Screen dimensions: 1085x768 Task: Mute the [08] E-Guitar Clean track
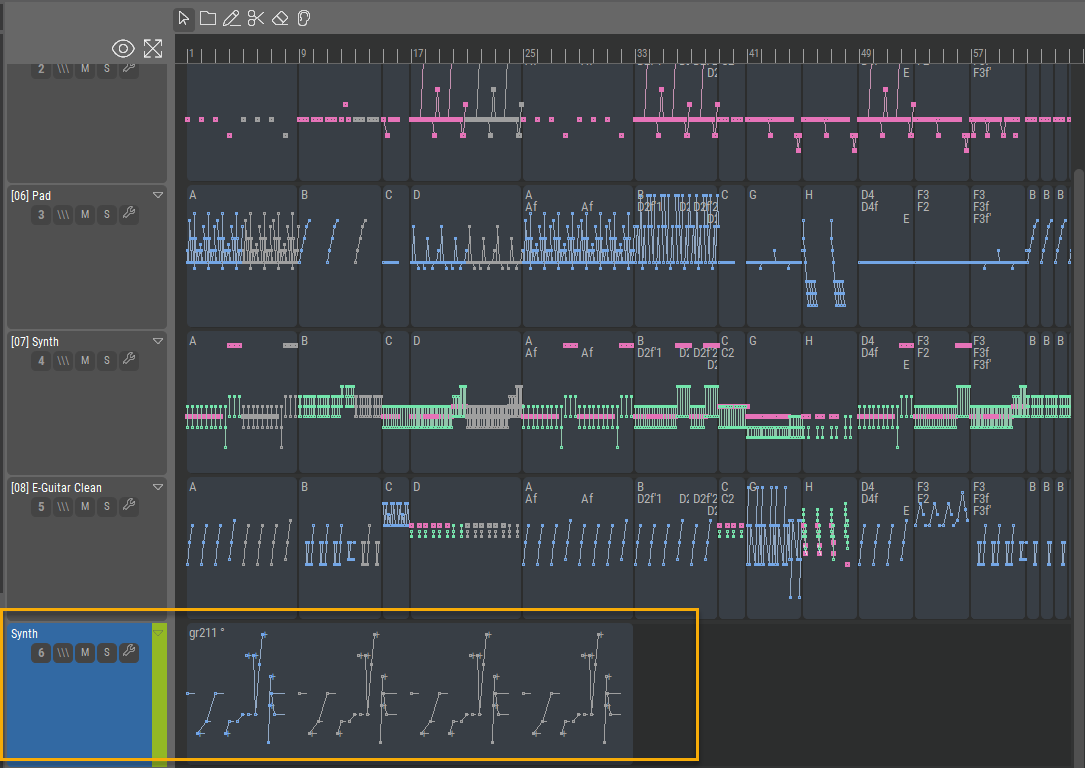click(85, 506)
